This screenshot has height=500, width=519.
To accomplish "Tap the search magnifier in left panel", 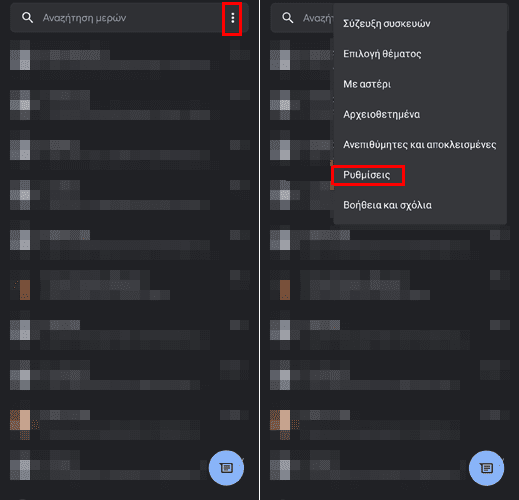I will 27,18.
